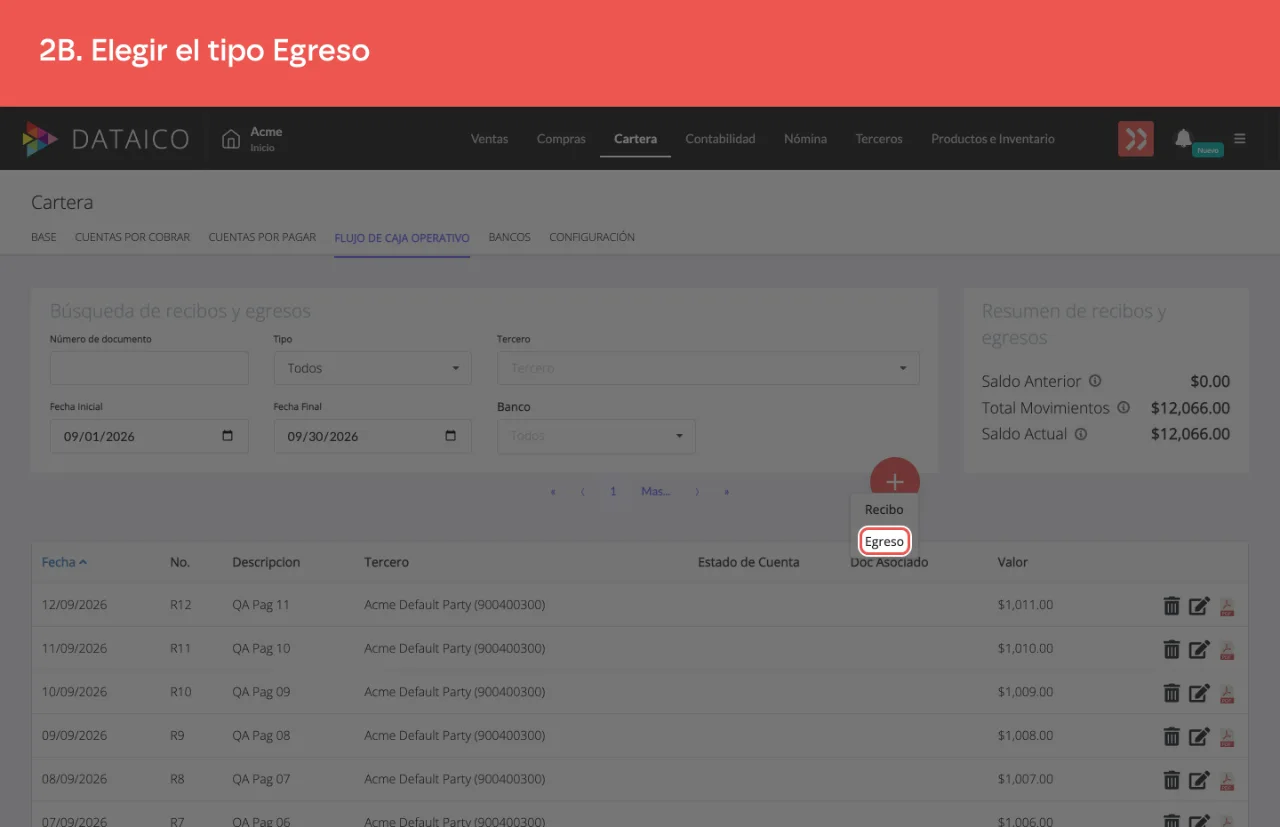This screenshot has height=827, width=1280.
Task: Open the Tipo dropdown showing Todos
Action: 372,368
